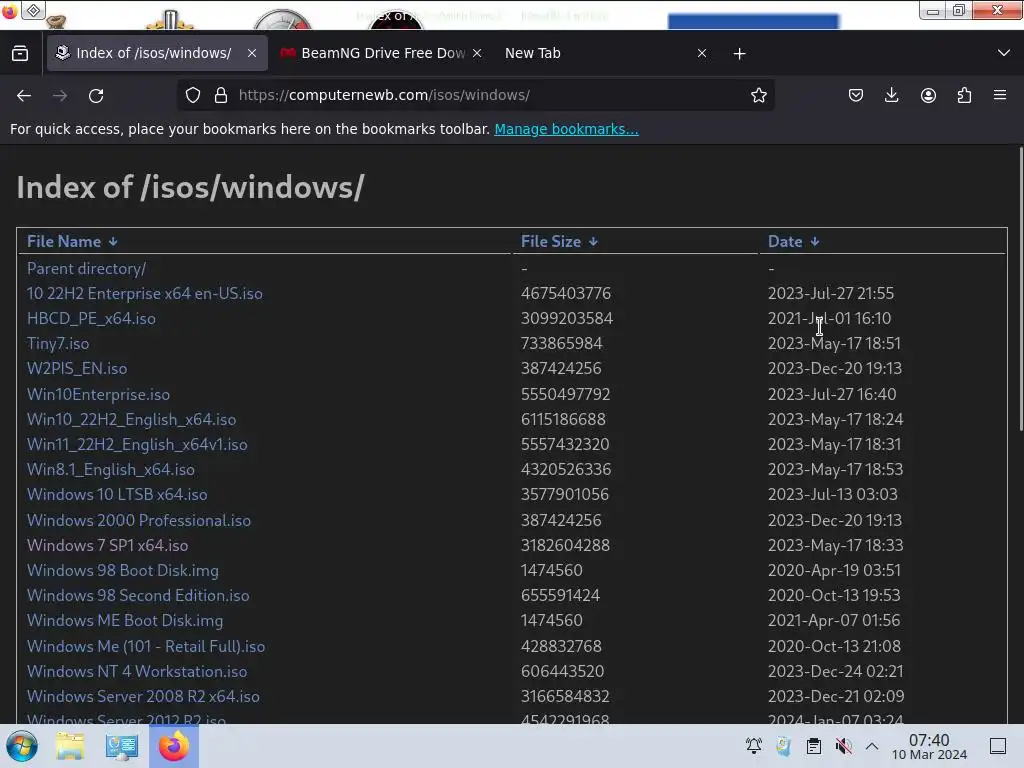Click the forward navigation arrow
The image size is (1024, 768).
(60, 95)
